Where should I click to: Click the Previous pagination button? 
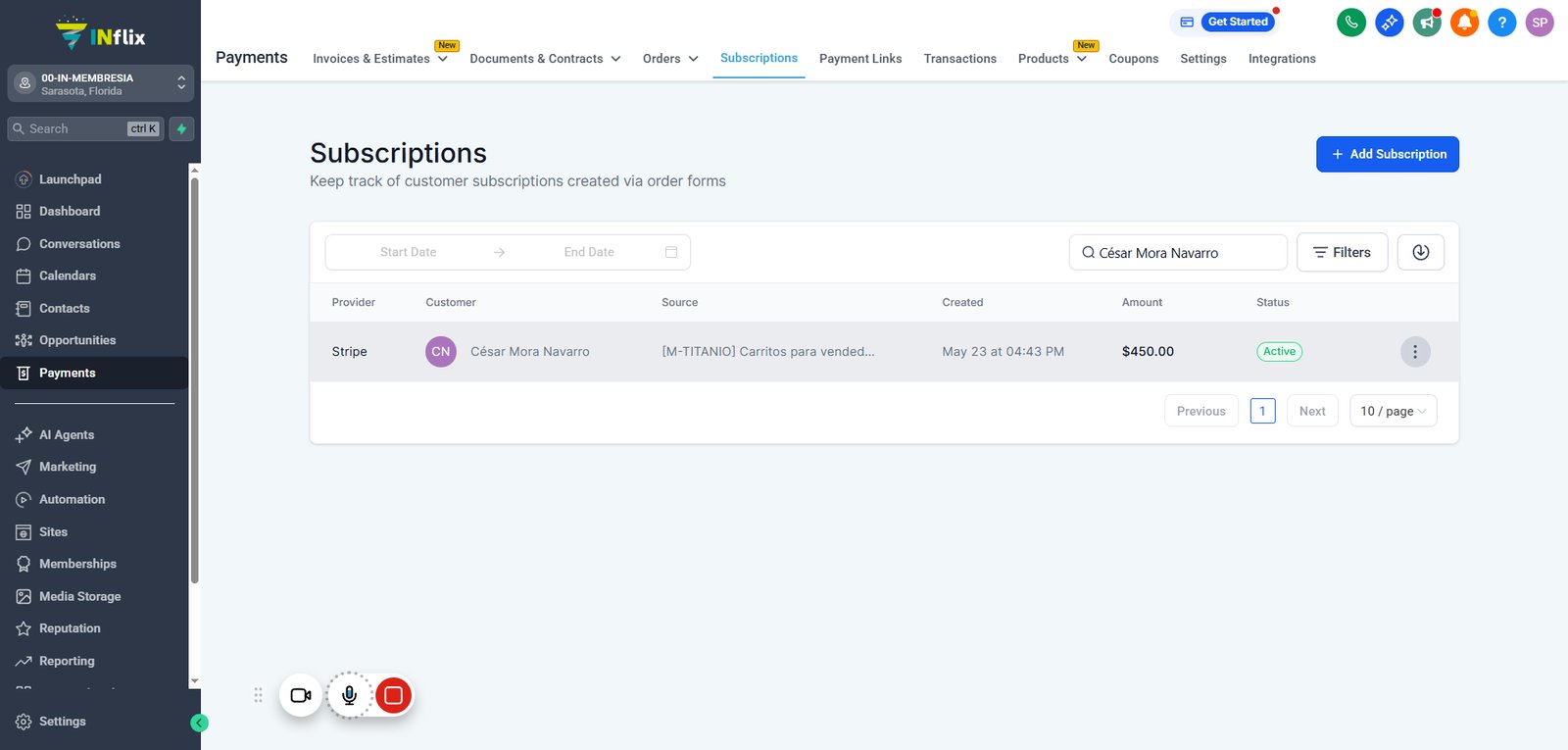pos(1200,411)
